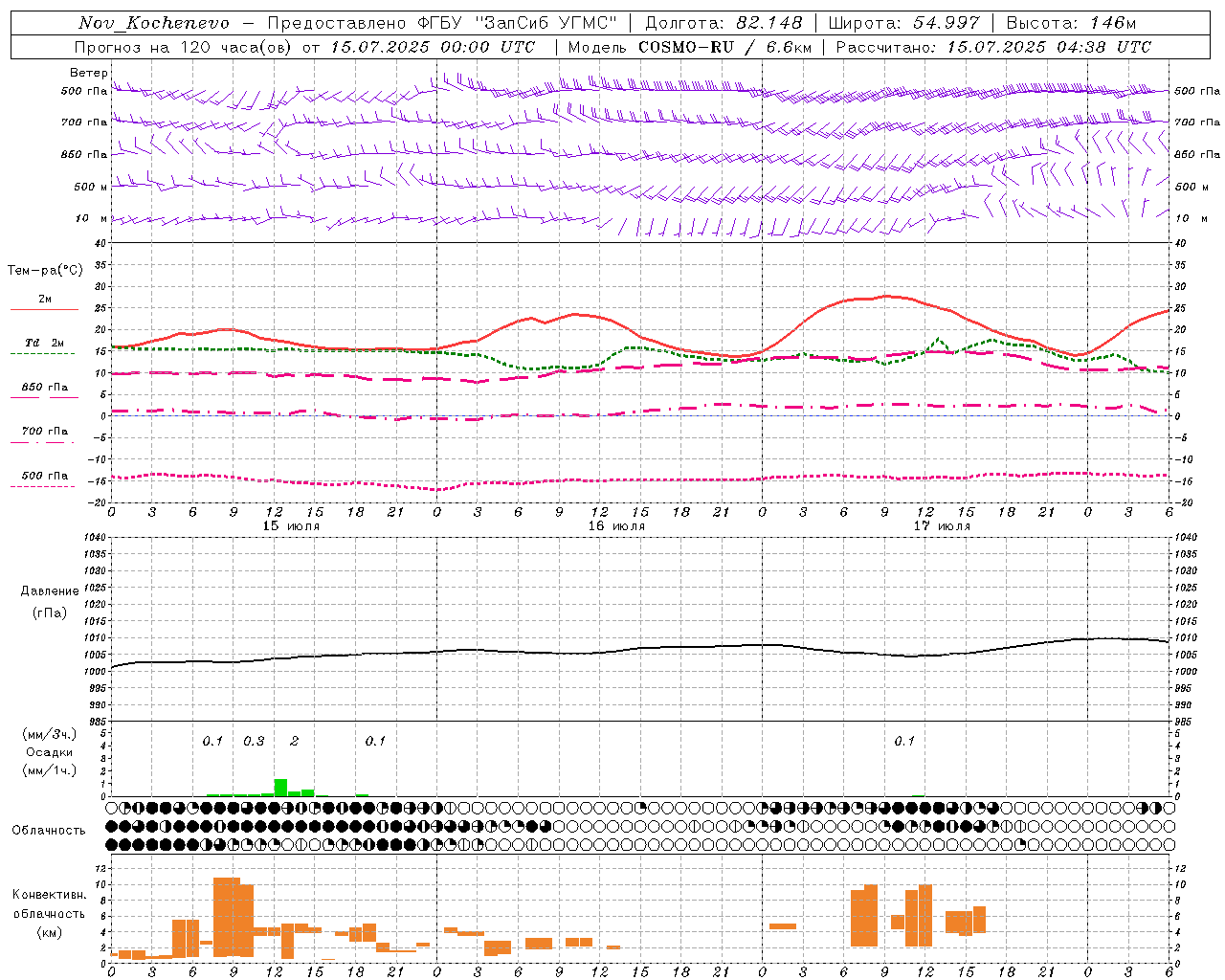Select the 850 гПа temperature legend entry
This screenshot has height=980, width=1225.
[45, 391]
